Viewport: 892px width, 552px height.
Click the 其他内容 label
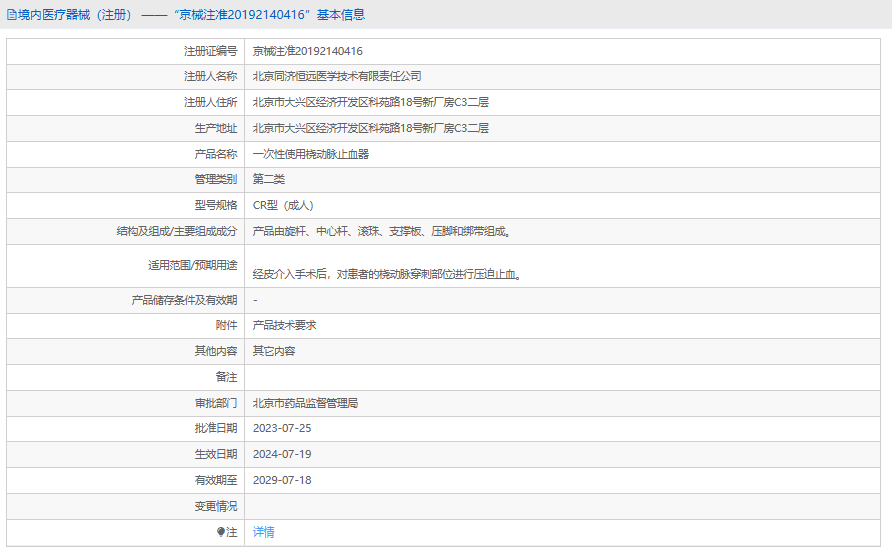coord(216,351)
